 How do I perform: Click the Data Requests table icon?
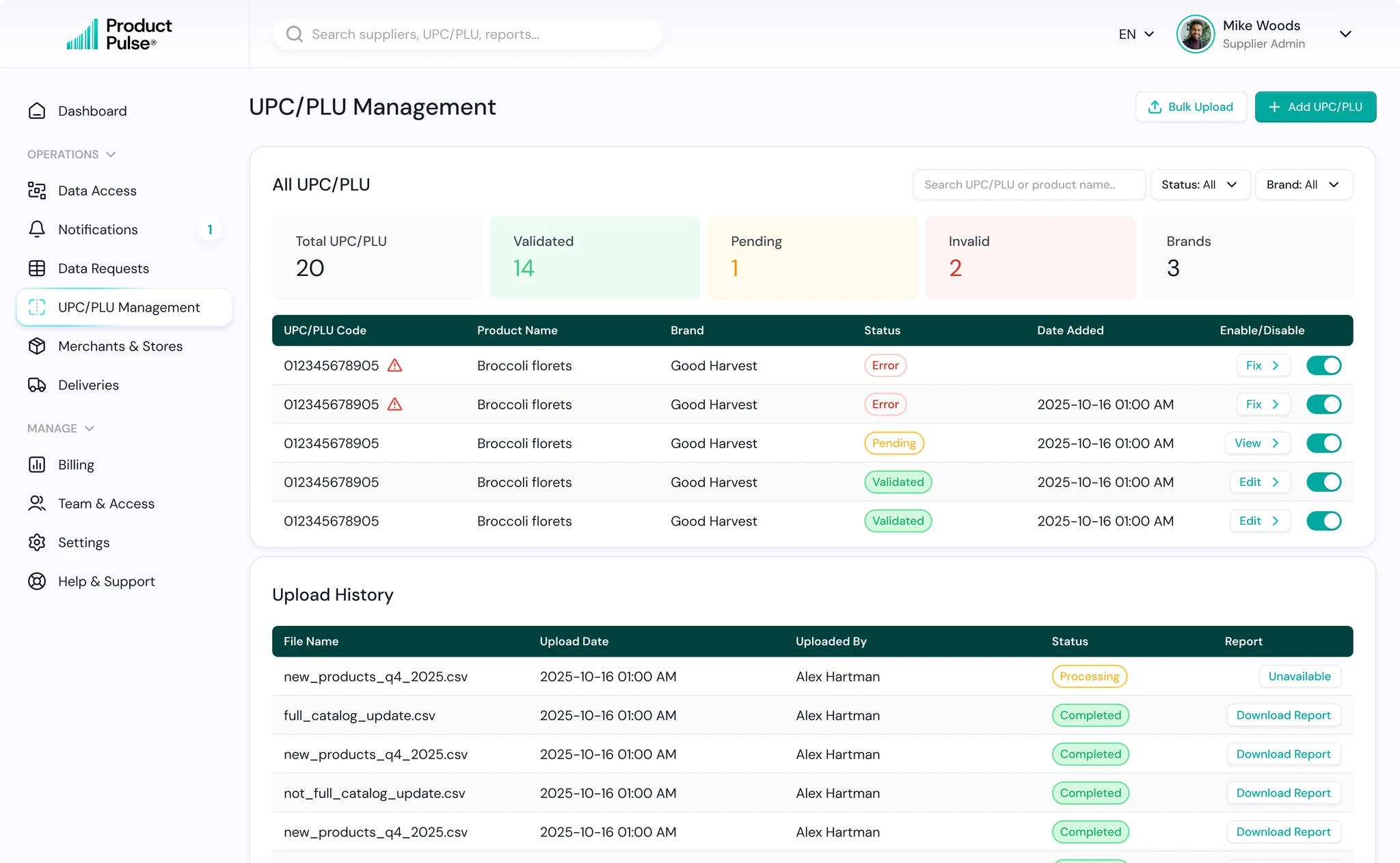(x=37, y=269)
